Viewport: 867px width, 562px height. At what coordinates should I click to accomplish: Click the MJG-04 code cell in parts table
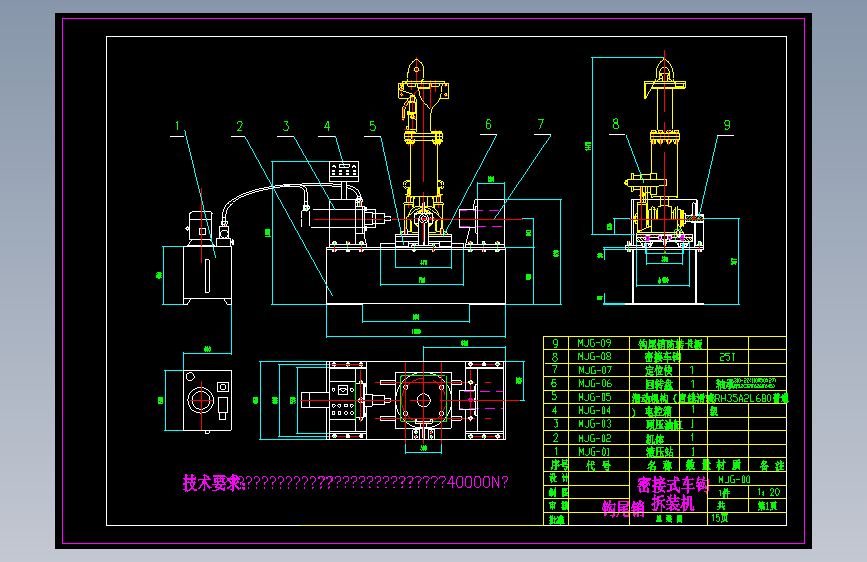[x=594, y=410]
